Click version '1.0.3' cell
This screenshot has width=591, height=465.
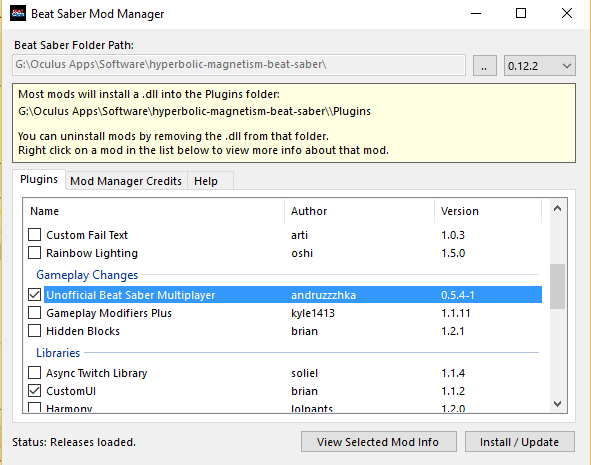pos(453,235)
